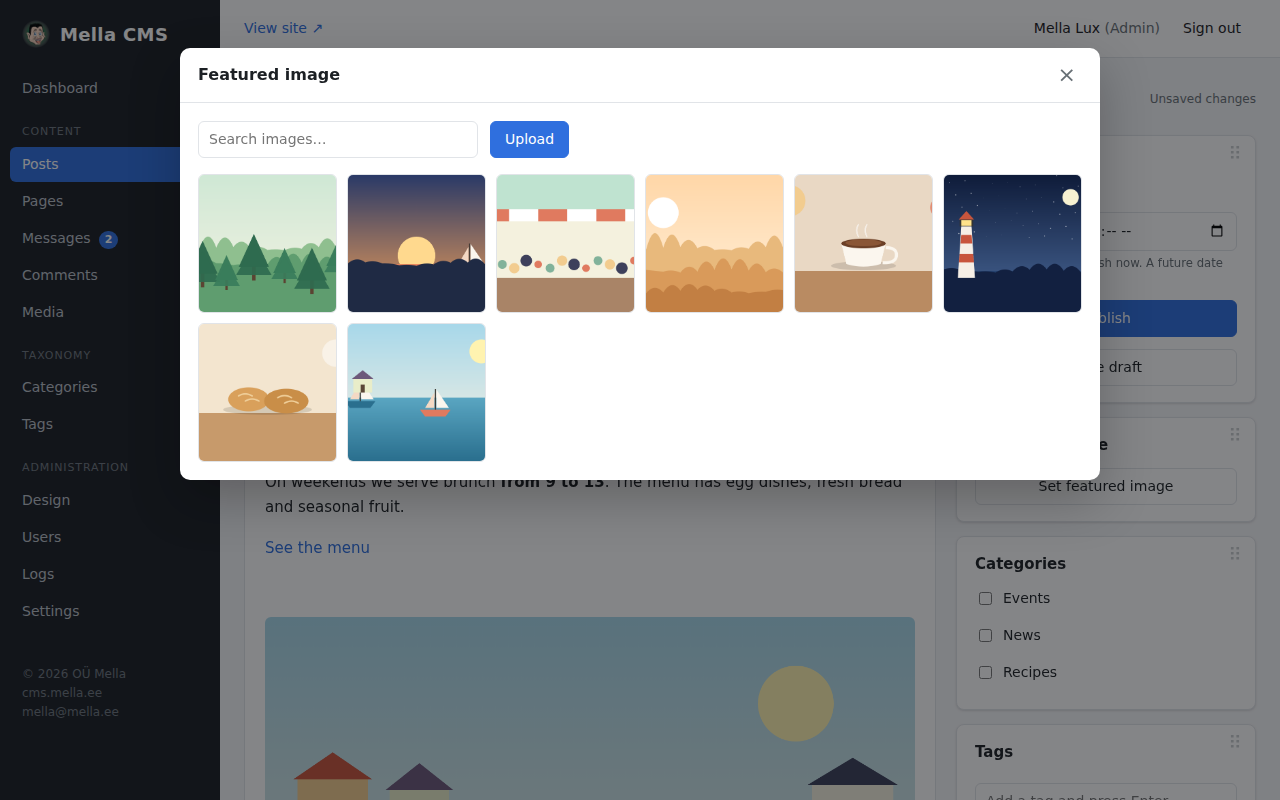
Task: Open Media in the sidebar
Action: click(110, 312)
